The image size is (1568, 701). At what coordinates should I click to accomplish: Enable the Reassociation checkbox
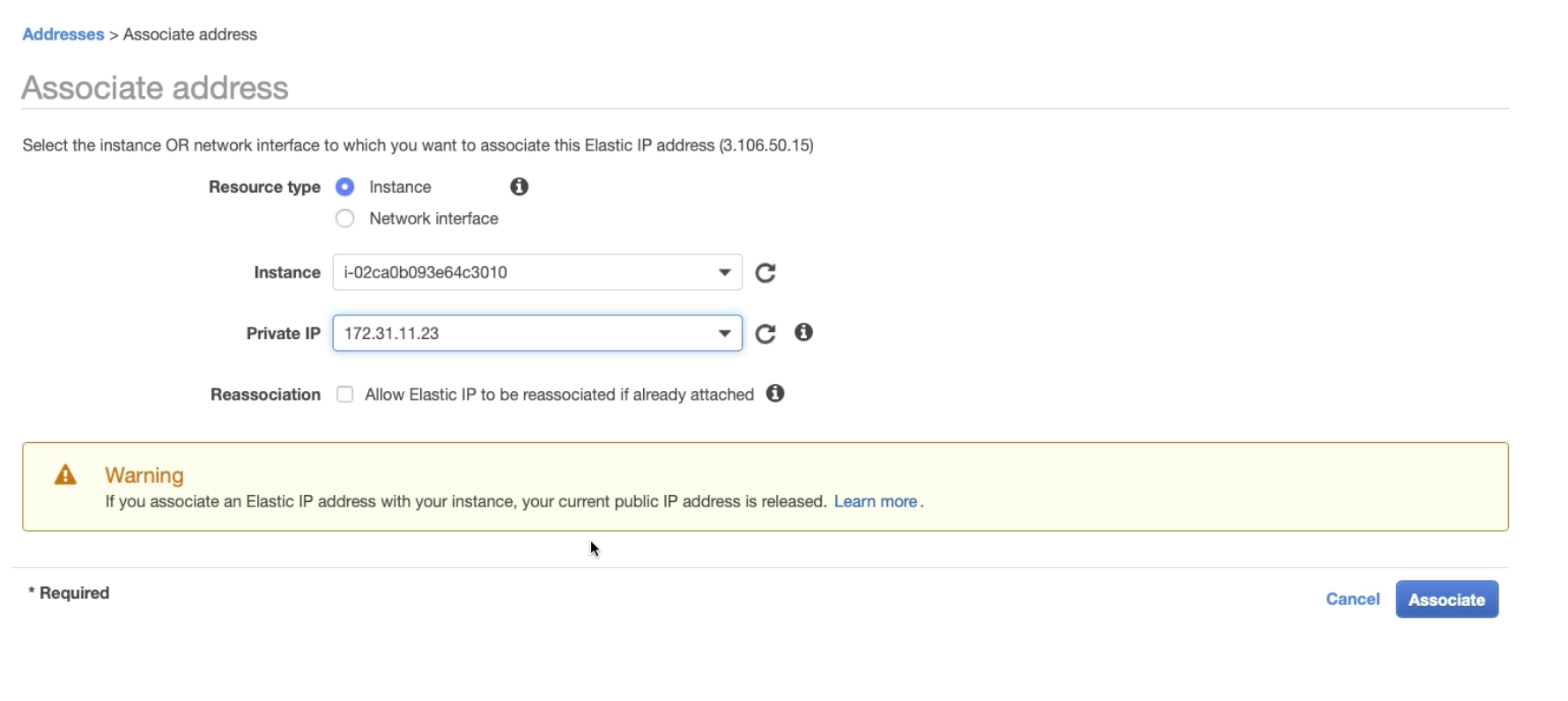[345, 395]
